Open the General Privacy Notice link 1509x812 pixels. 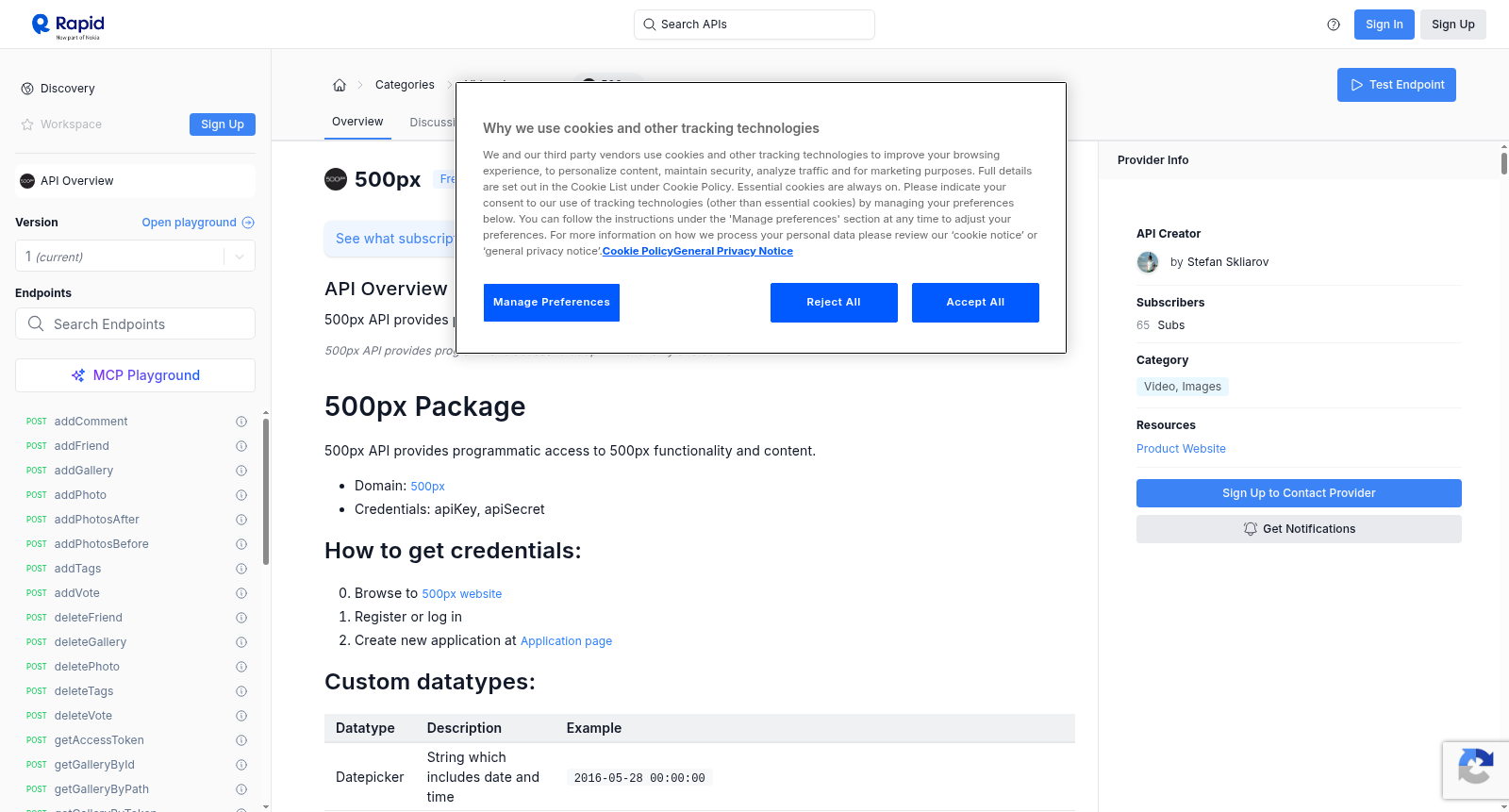pos(733,251)
